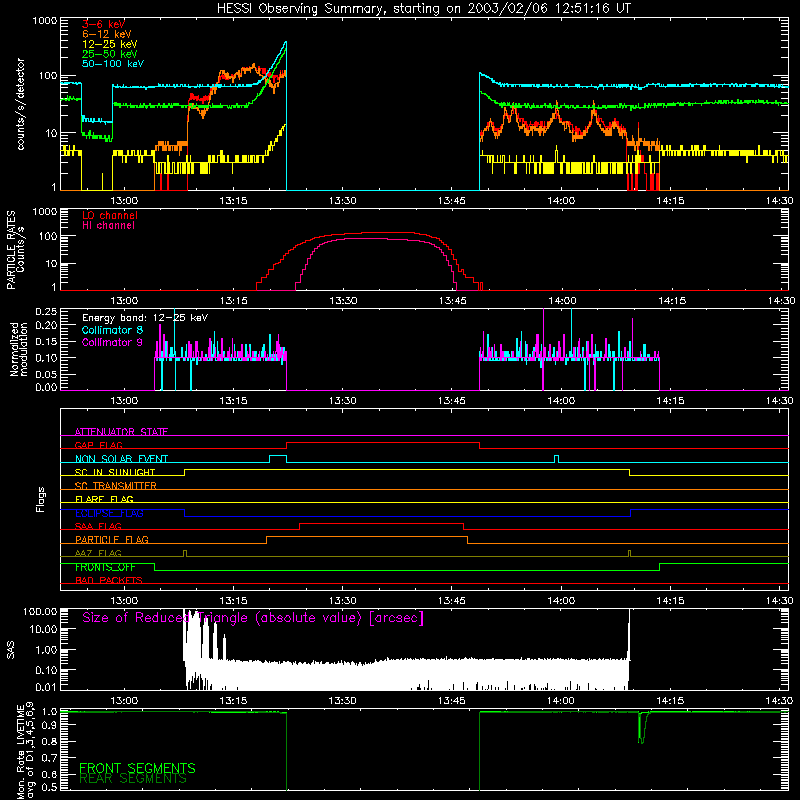Select the 6-12 keV legend label
Screen dimensions: 800x800
(107, 34)
